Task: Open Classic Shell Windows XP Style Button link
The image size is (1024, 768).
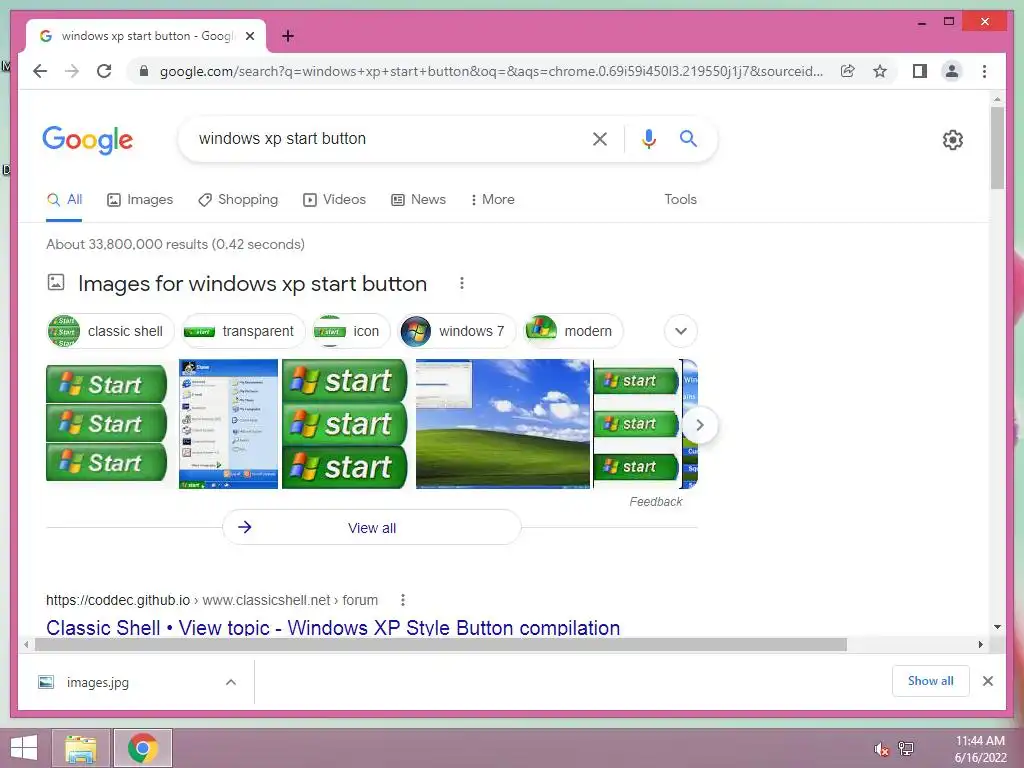Action: click(x=333, y=628)
